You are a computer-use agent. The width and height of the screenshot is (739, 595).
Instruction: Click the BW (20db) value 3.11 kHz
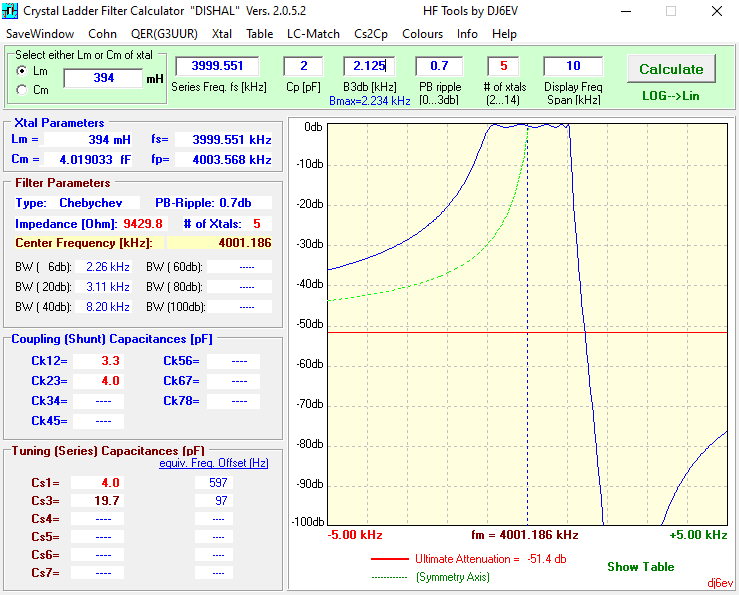[x=103, y=287]
